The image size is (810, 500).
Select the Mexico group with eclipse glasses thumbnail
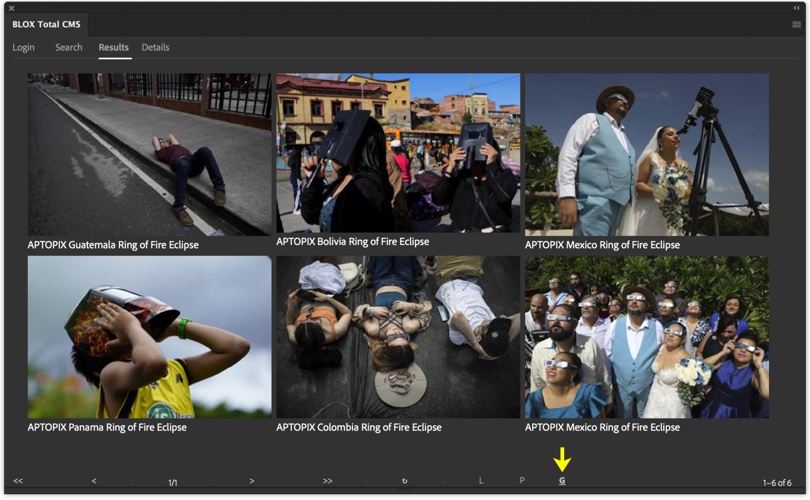click(647, 337)
